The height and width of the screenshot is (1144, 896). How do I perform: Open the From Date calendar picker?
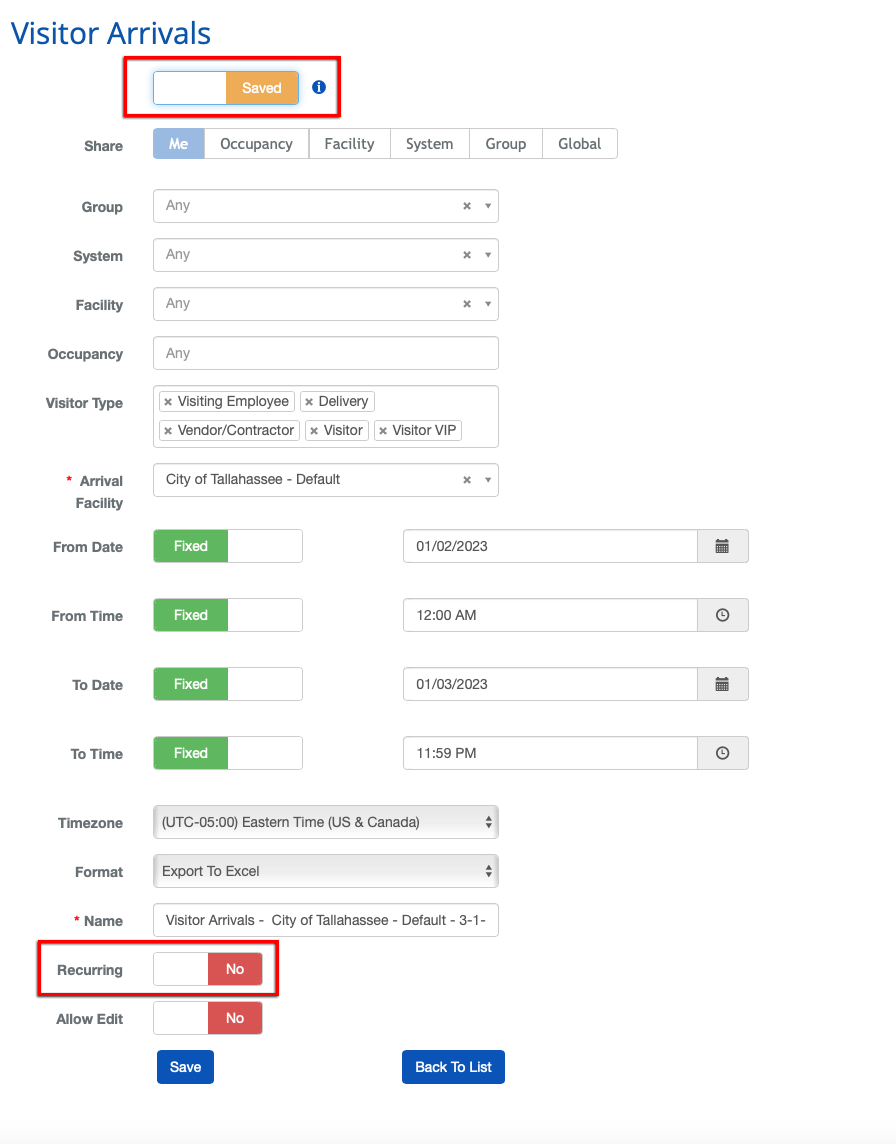point(722,547)
